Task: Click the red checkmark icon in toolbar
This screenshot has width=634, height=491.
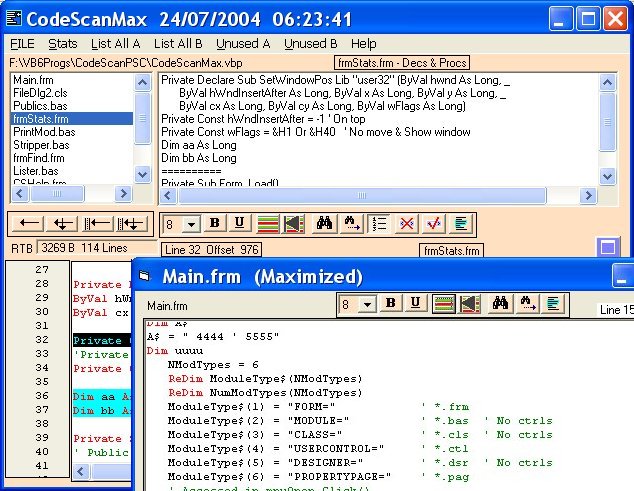Action: click(433, 224)
